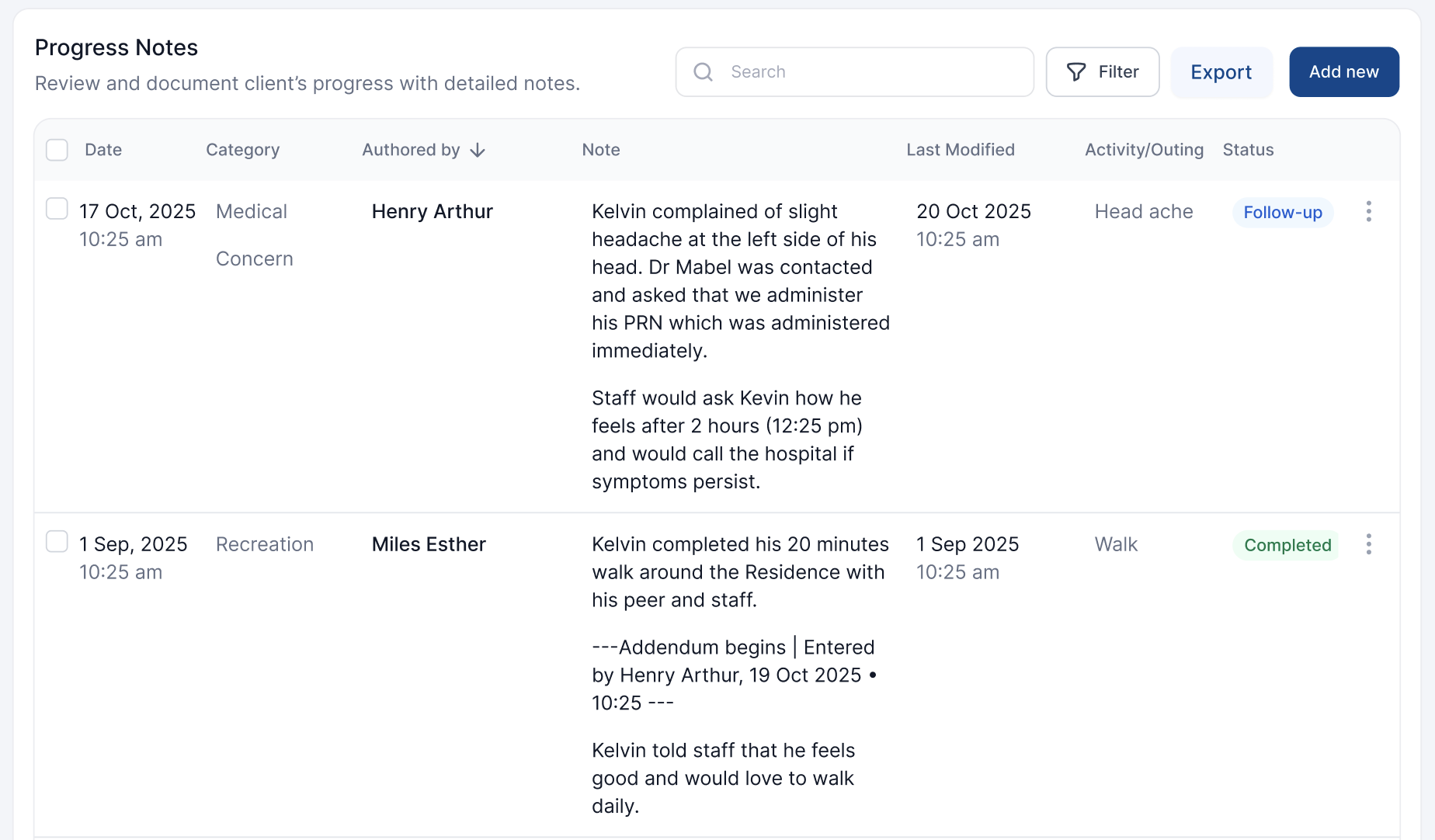Image resolution: width=1435 pixels, height=840 pixels.
Task: Click the Last Modified column header
Action: click(x=961, y=150)
